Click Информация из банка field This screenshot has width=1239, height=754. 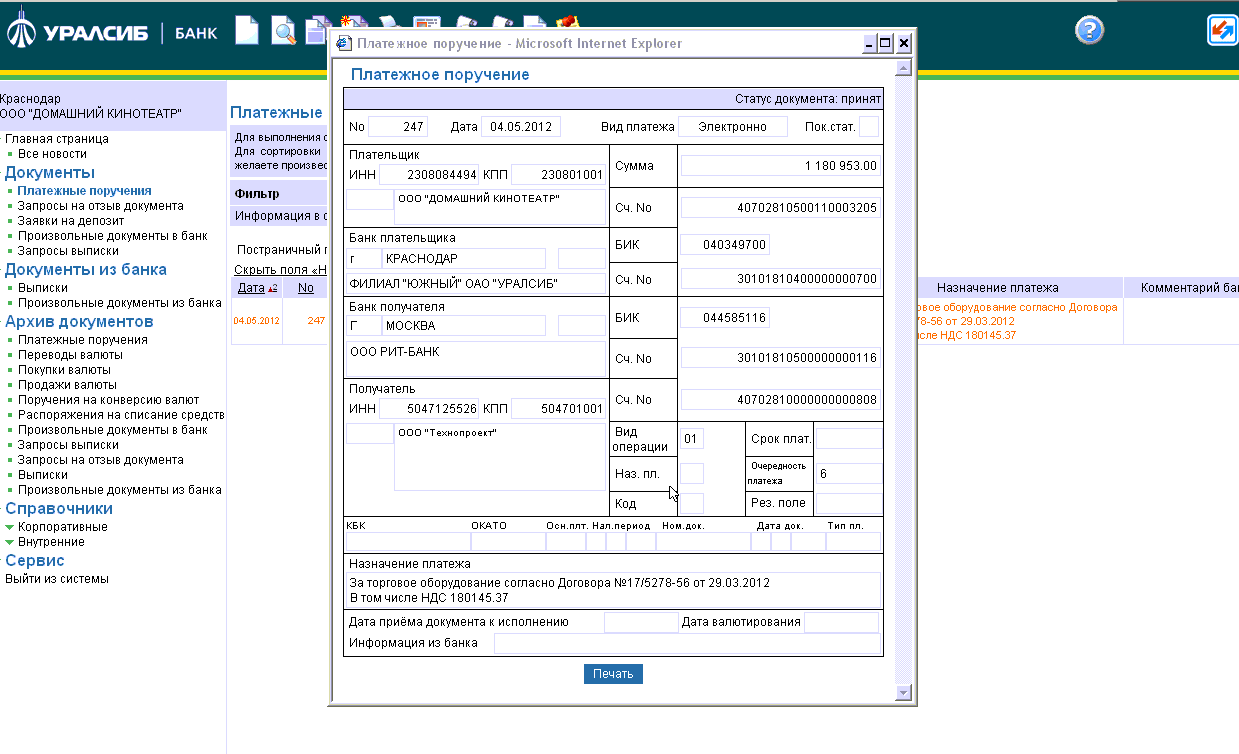point(687,643)
